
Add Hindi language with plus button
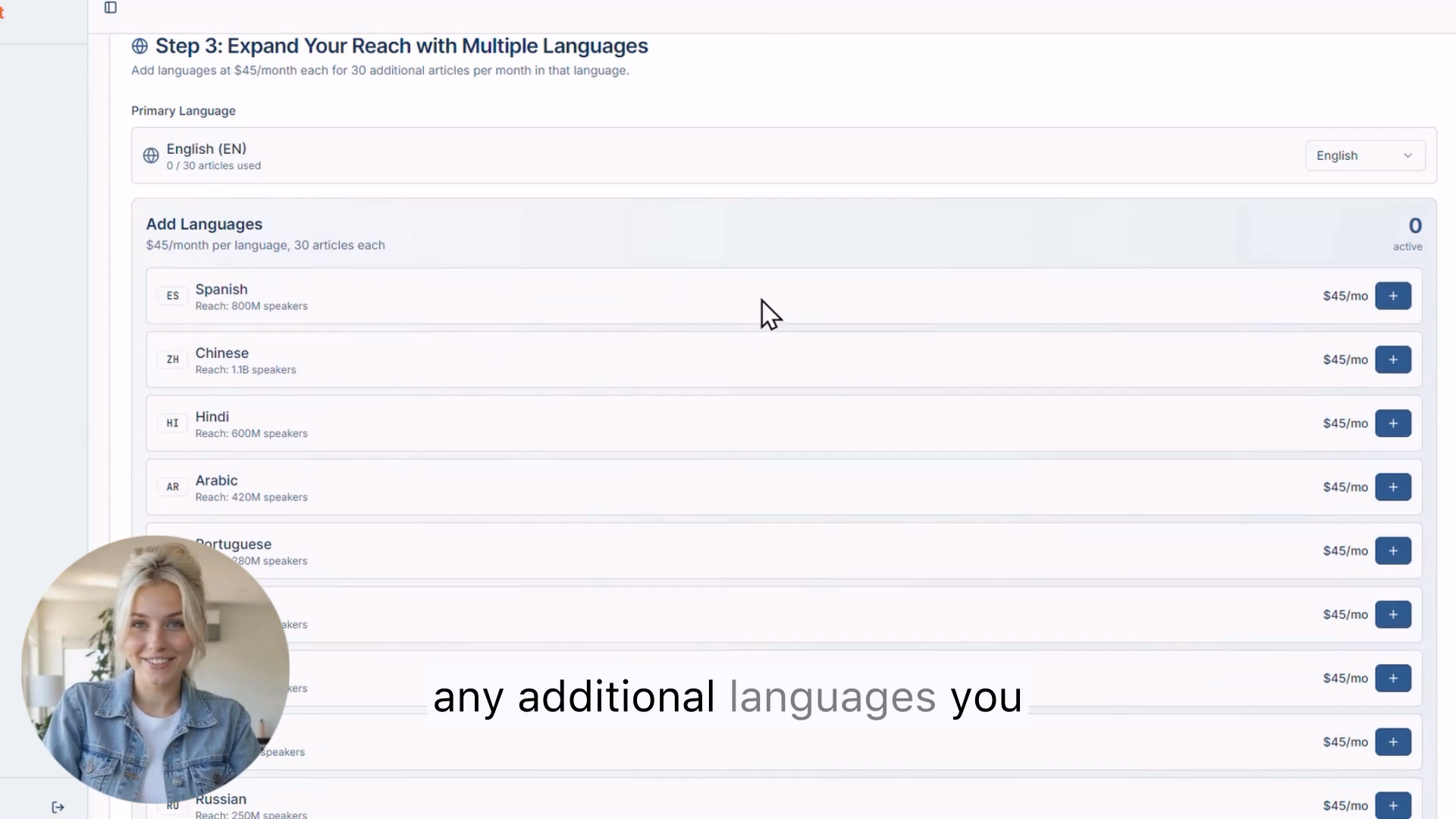1392,423
